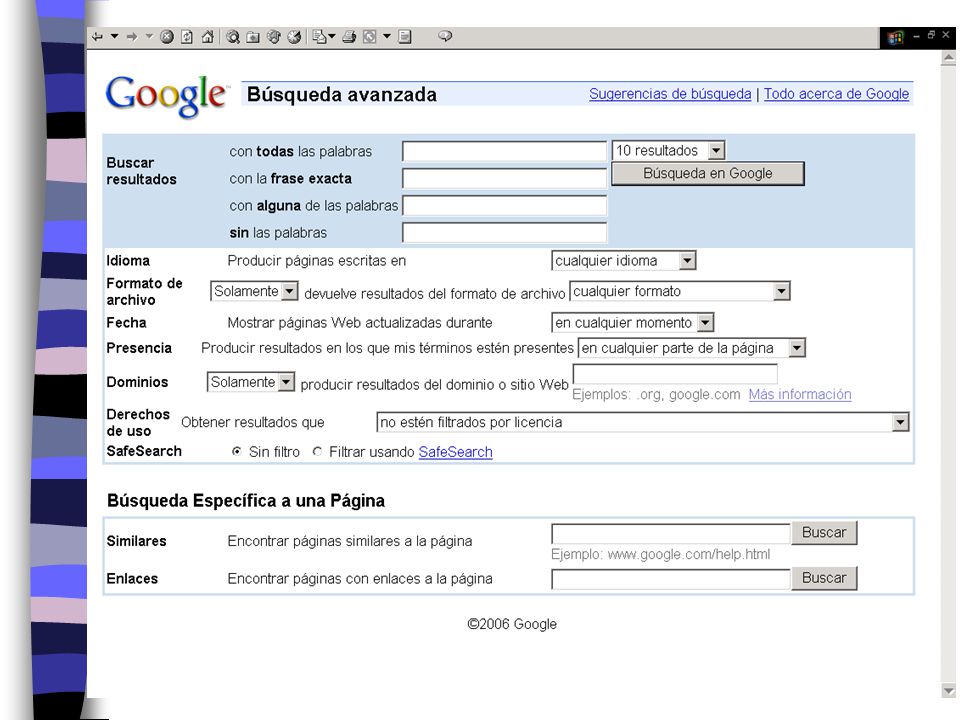Image resolution: width=960 pixels, height=720 pixels.
Task: Open the 'cualquier idioma' language dropdown
Action: point(624,261)
